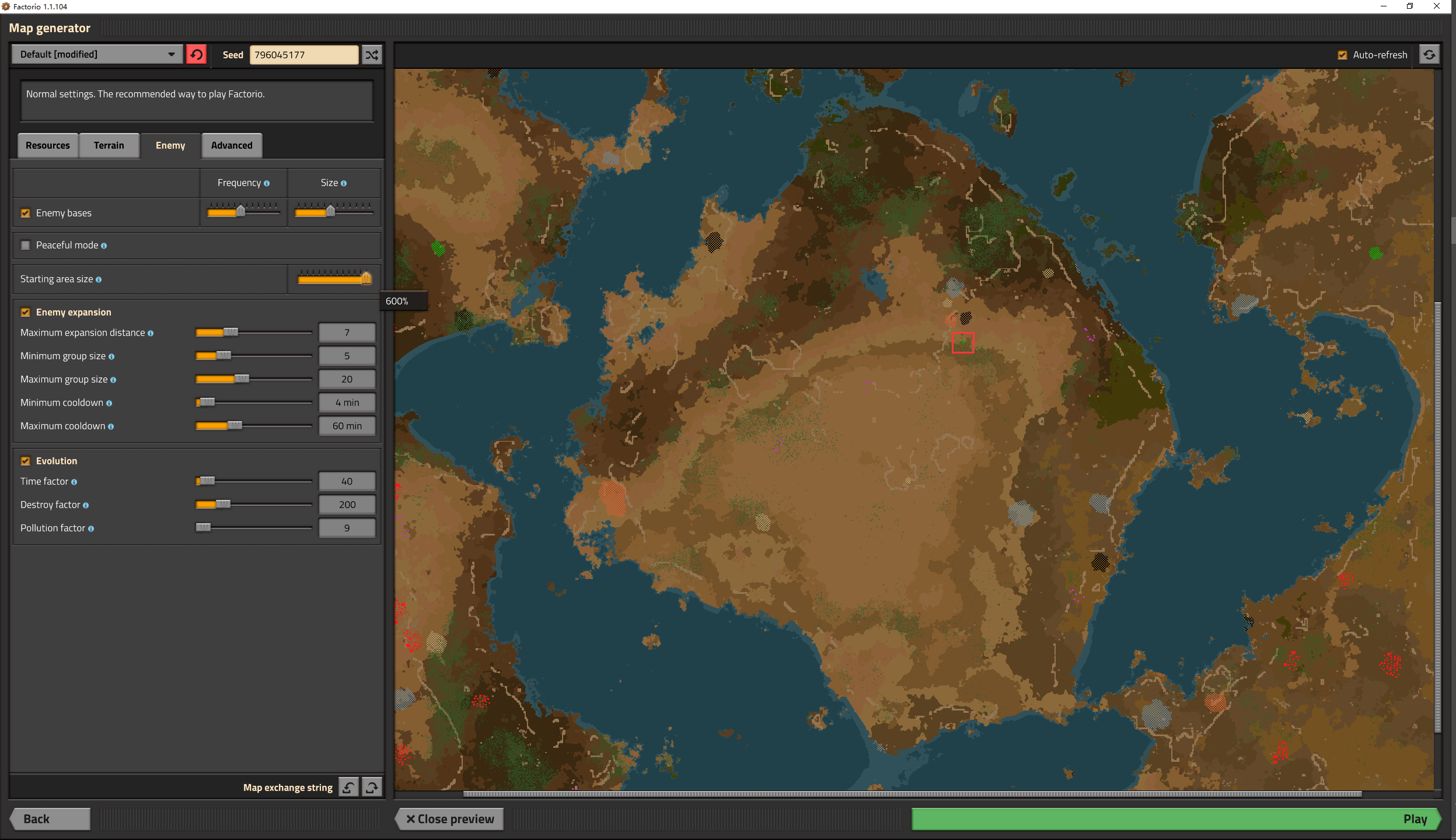The image size is (1456, 840).
Task: Open the Destroy factor info icon
Action: pos(86,505)
